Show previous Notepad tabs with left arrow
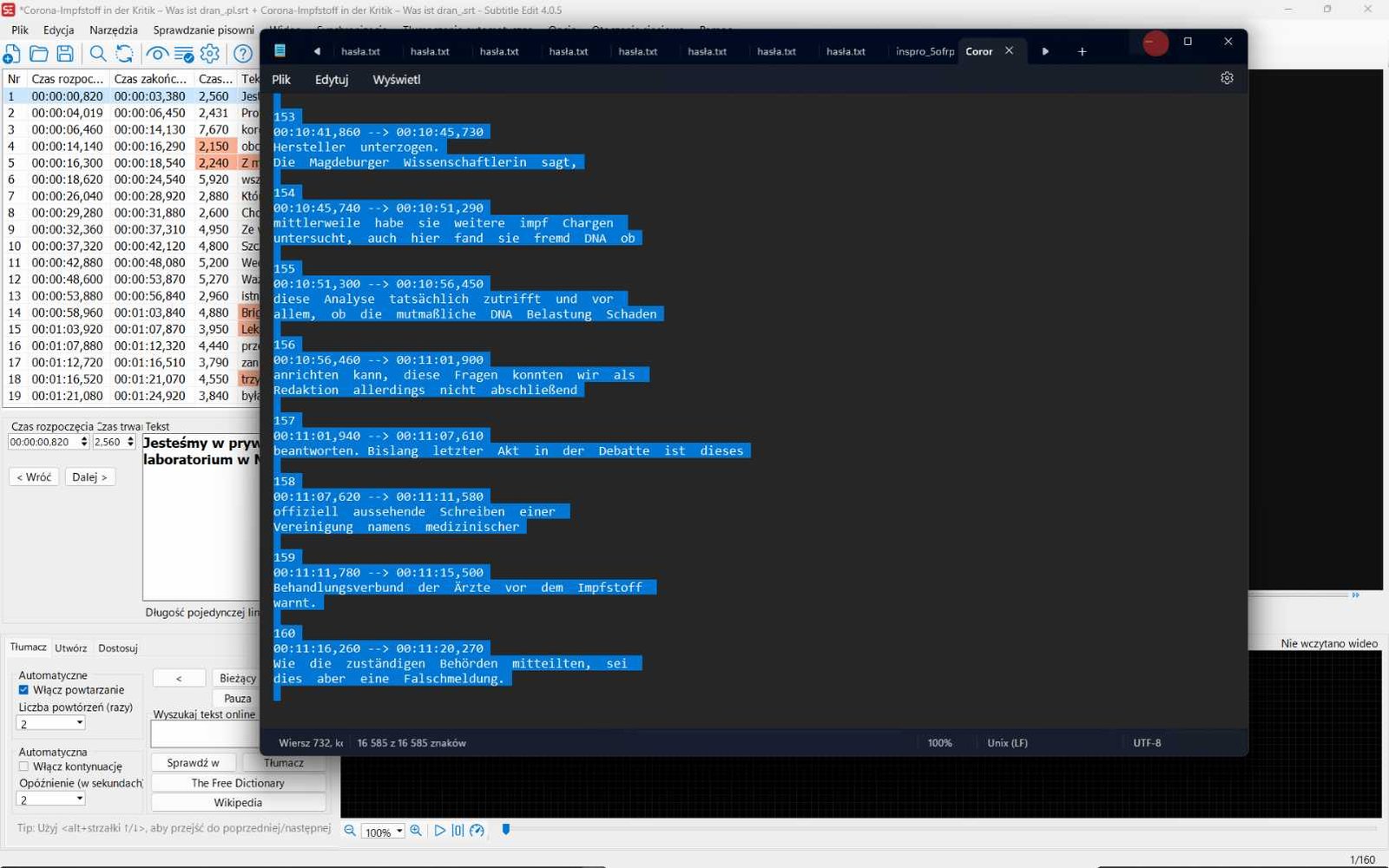The height and width of the screenshot is (868, 1389). tap(317, 51)
